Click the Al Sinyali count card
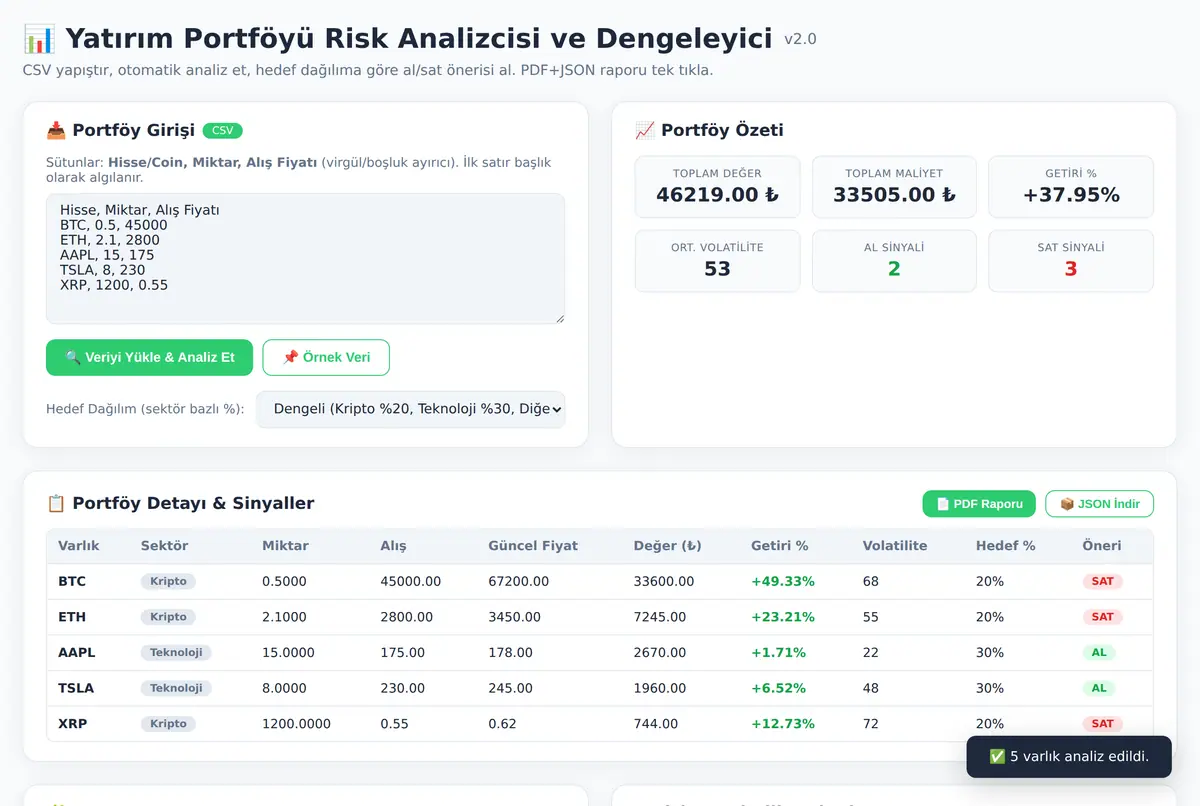1200x806 pixels. 894,261
